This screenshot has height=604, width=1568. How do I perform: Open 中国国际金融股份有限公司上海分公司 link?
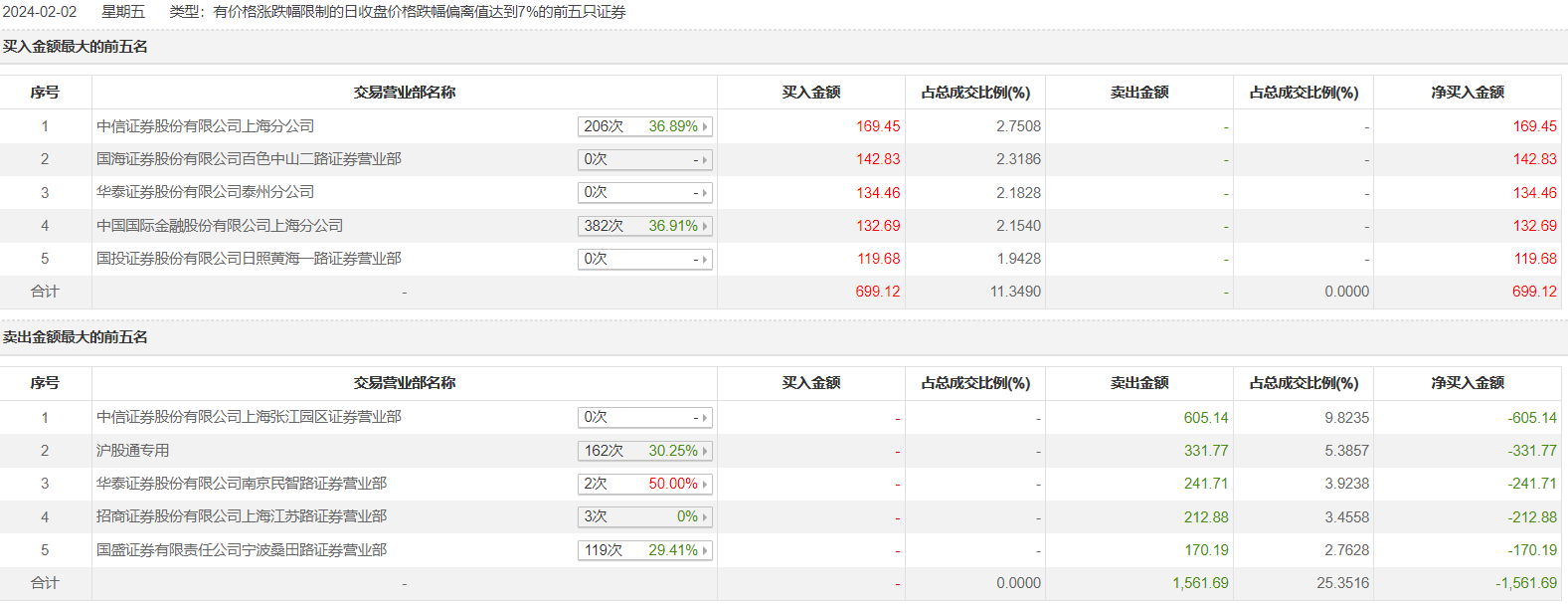[220, 226]
